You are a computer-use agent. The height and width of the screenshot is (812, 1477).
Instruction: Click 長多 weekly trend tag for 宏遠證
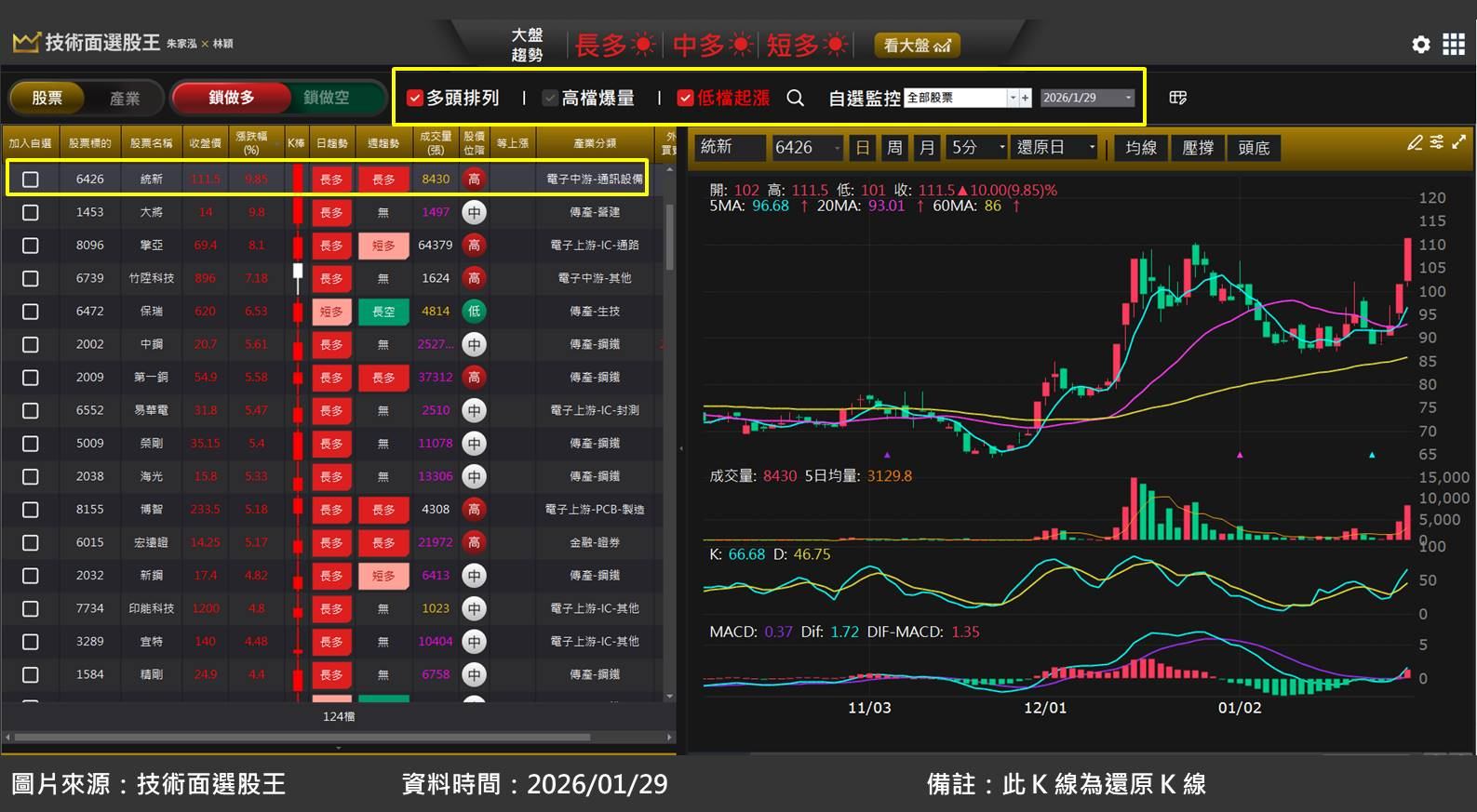383,542
